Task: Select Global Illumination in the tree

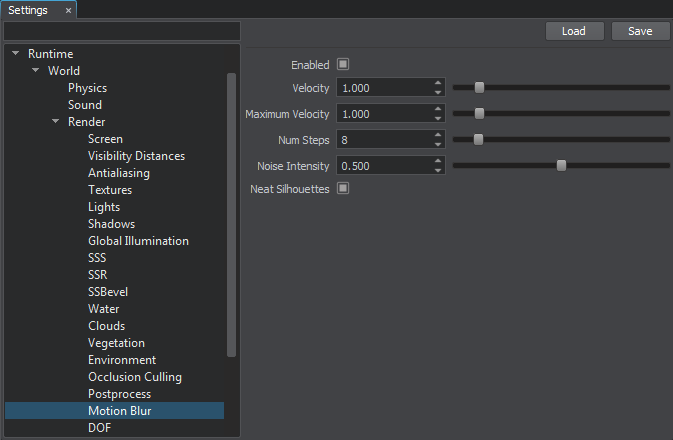Action: (x=138, y=241)
